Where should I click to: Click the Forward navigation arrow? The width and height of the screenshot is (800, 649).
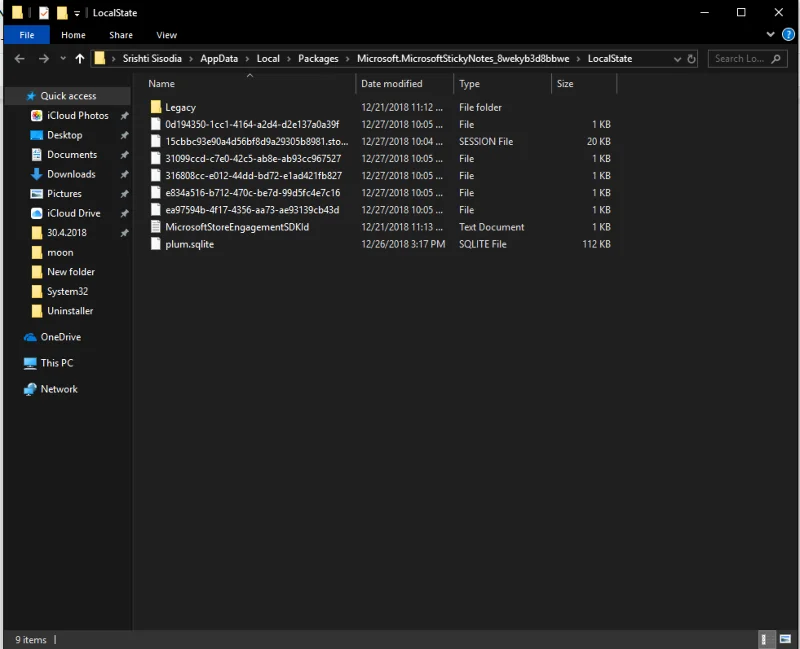tap(43, 59)
